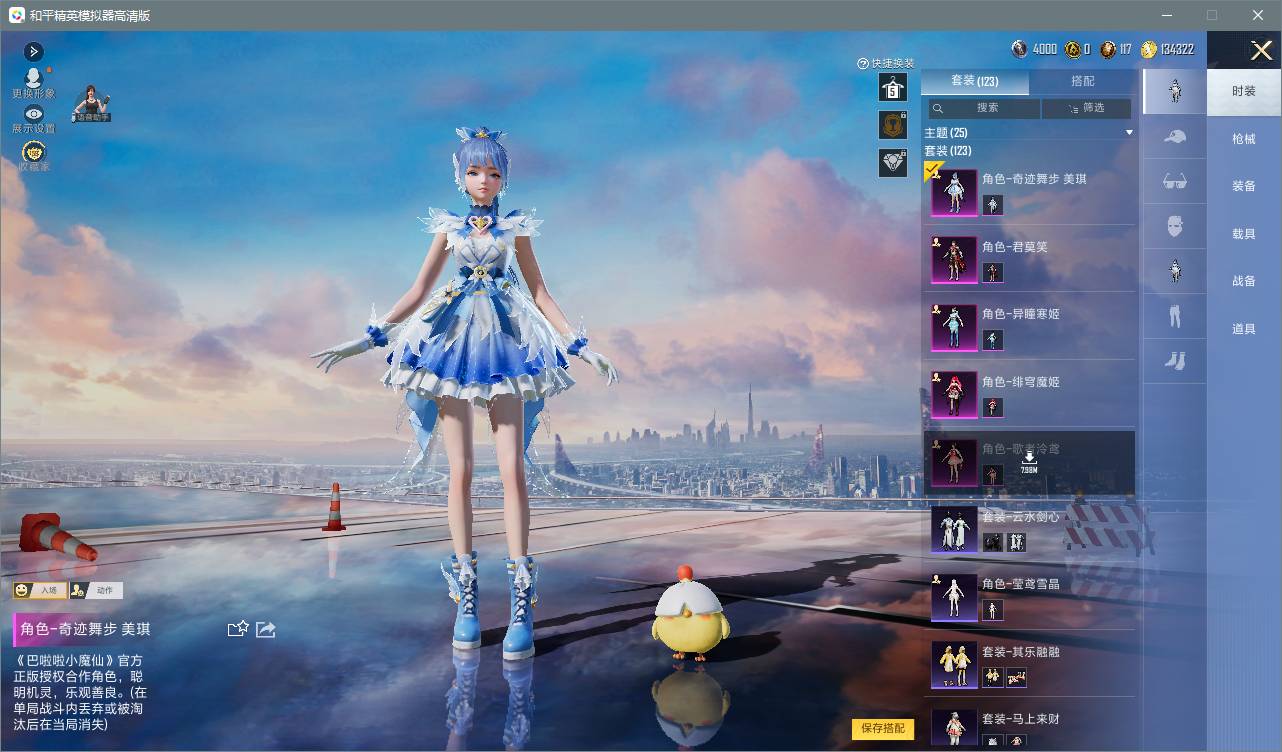Select the upper body clothing category icon
Viewport: 1282px width, 752px height.
tap(1175, 270)
